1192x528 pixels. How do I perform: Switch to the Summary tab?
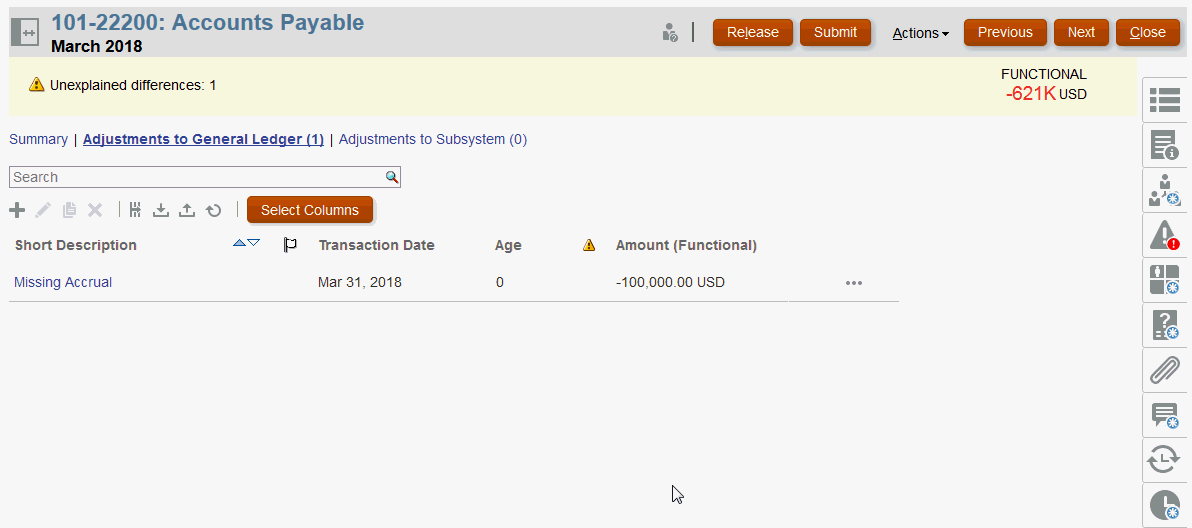tap(38, 140)
